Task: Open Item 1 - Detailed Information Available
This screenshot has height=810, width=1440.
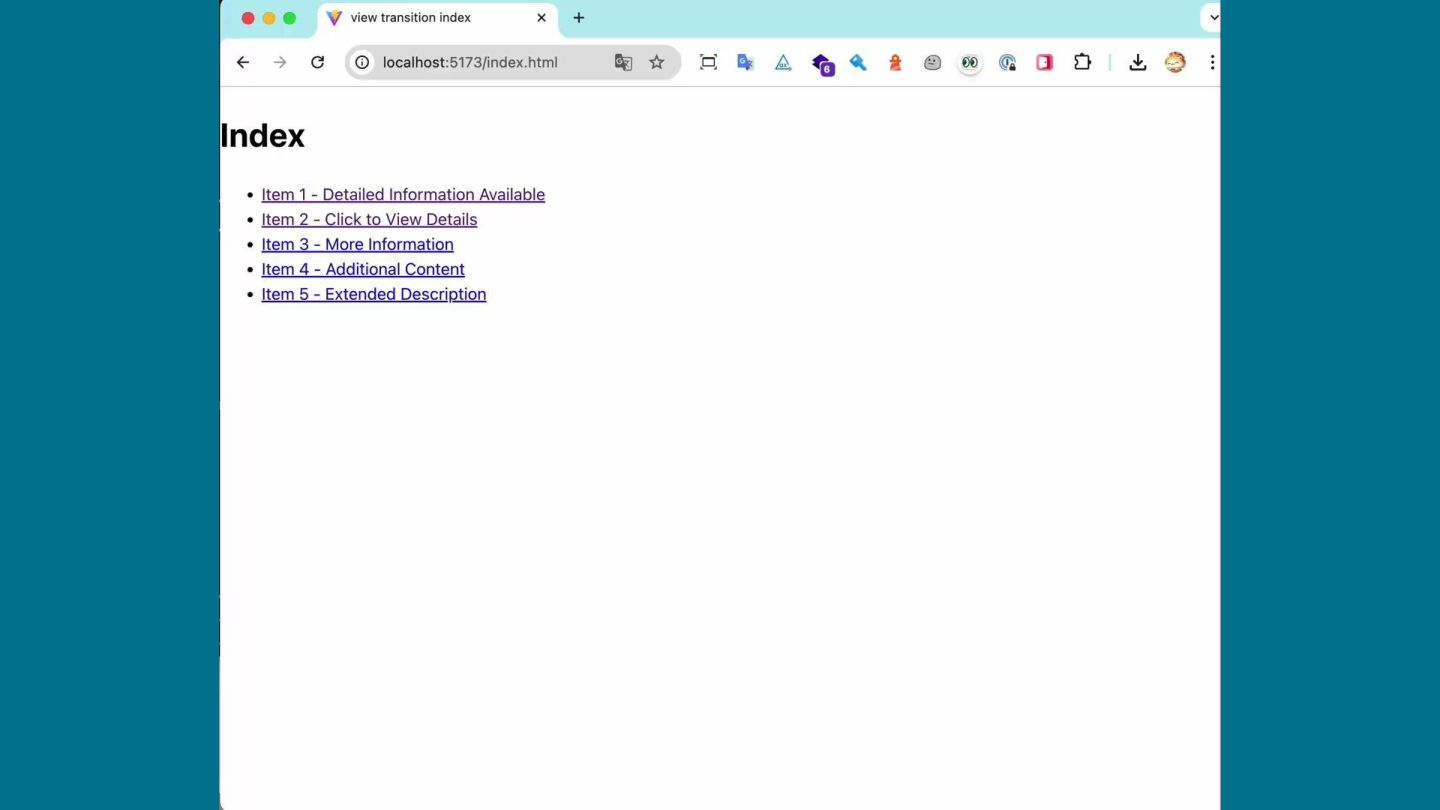Action: (403, 195)
